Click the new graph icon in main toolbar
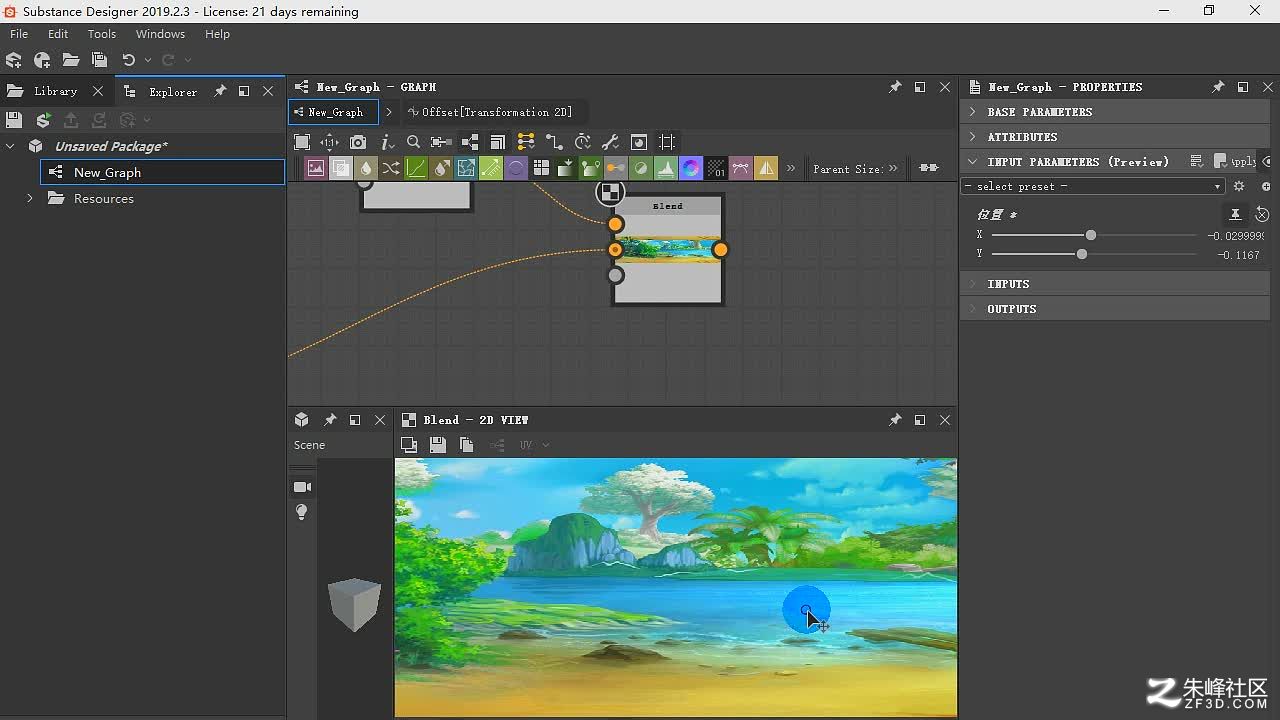 (42, 60)
